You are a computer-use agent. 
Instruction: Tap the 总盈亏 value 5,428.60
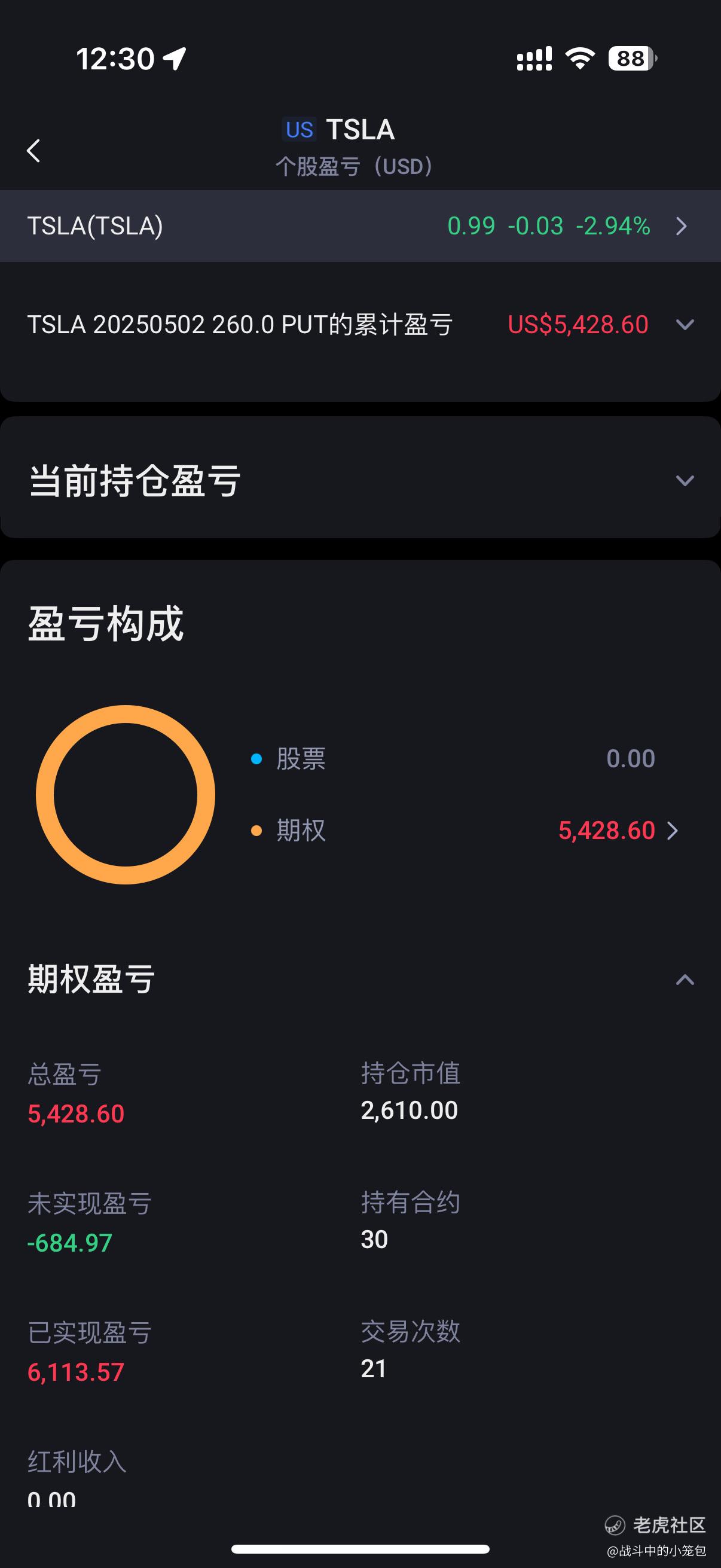coord(76,1114)
